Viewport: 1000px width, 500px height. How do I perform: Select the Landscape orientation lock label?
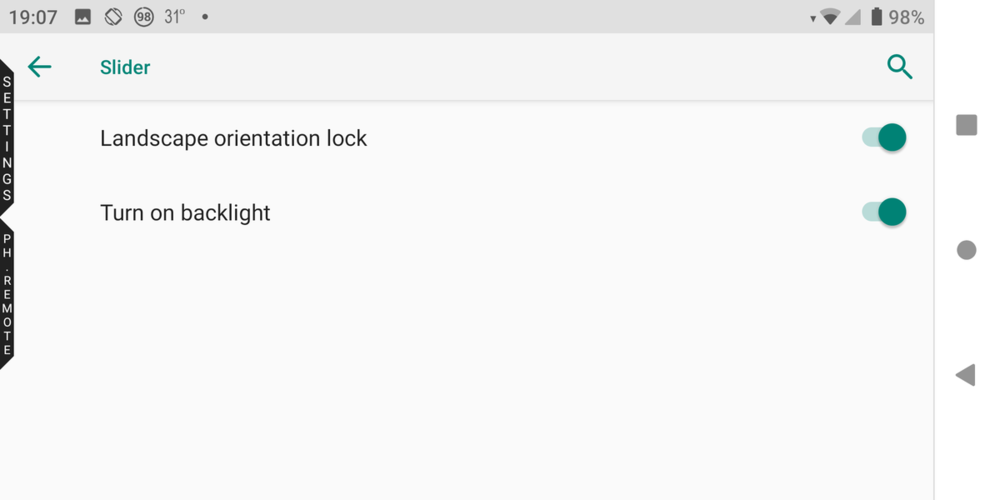233,138
